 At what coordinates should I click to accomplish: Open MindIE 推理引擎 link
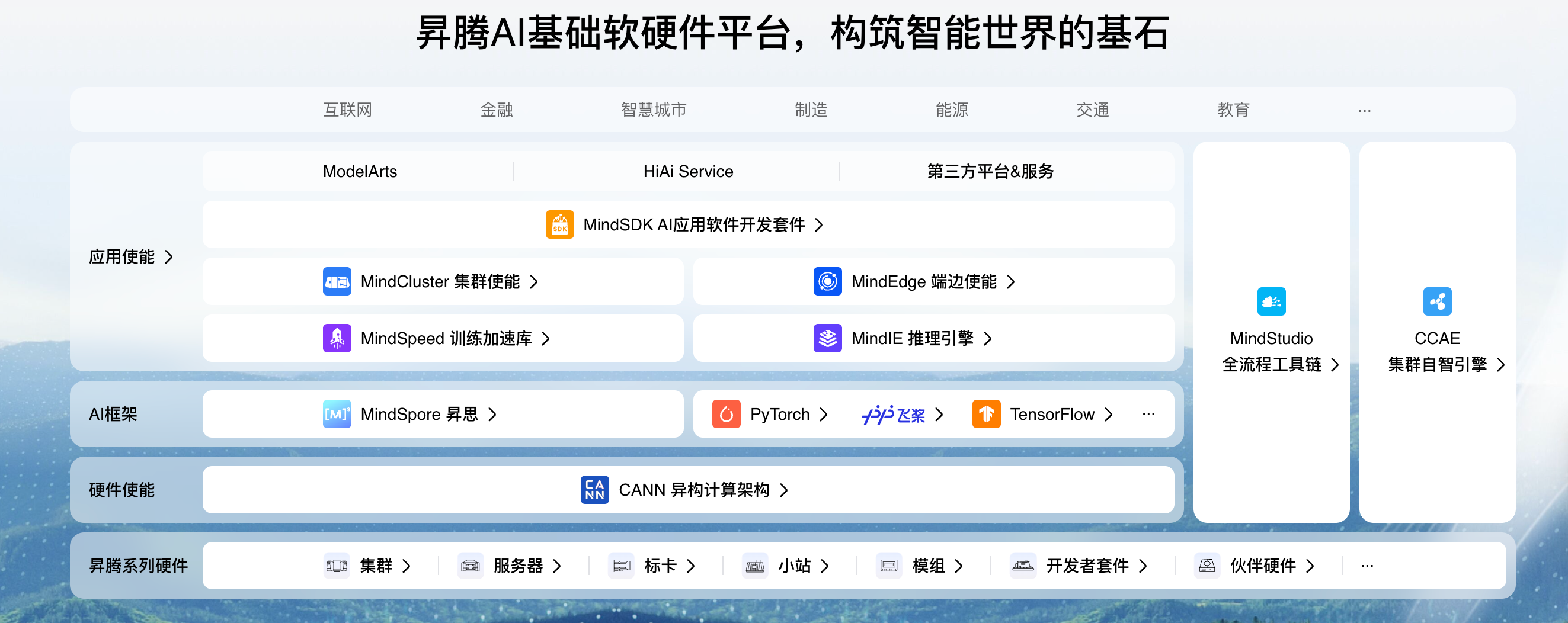[x=912, y=339]
